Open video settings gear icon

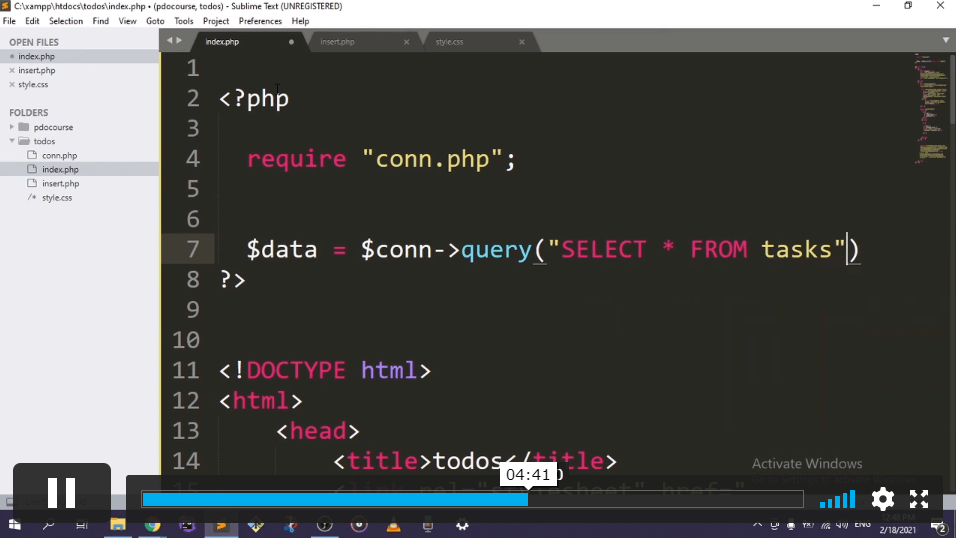[882, 499]
